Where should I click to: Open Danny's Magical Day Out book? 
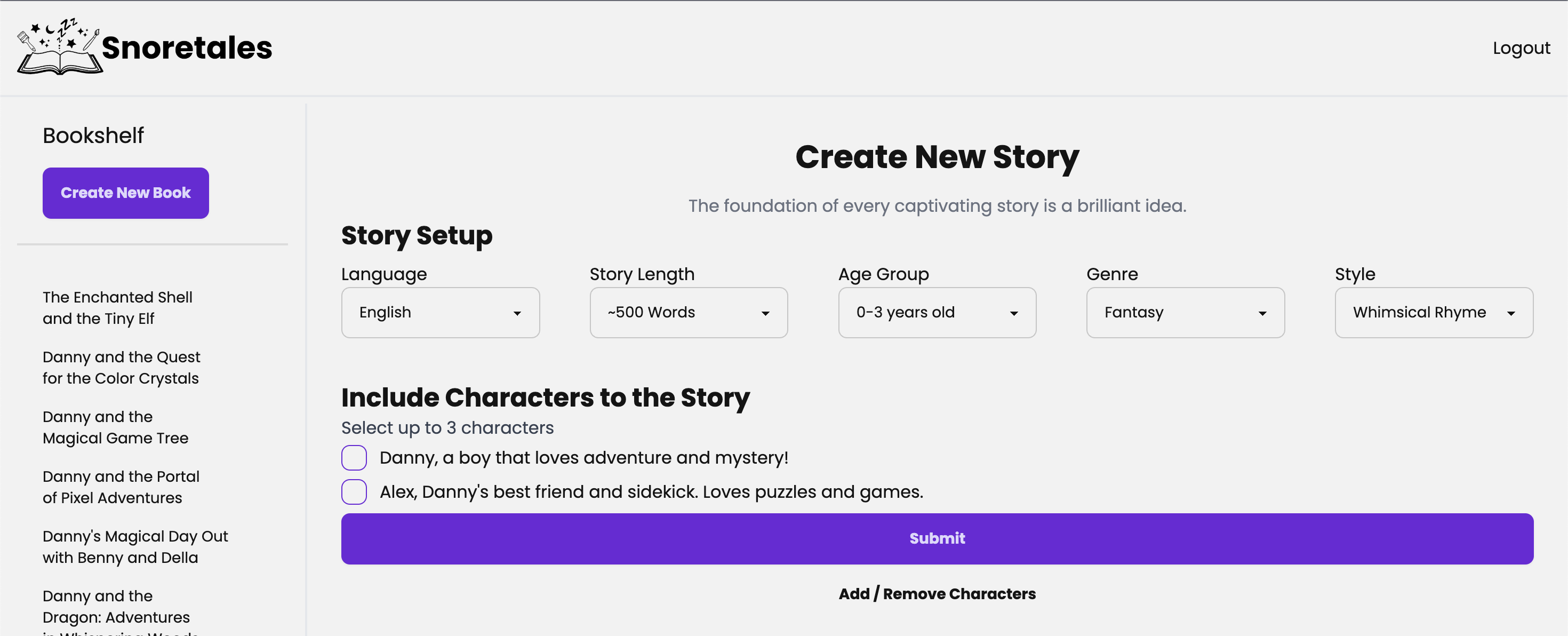[x=134, y=546]
